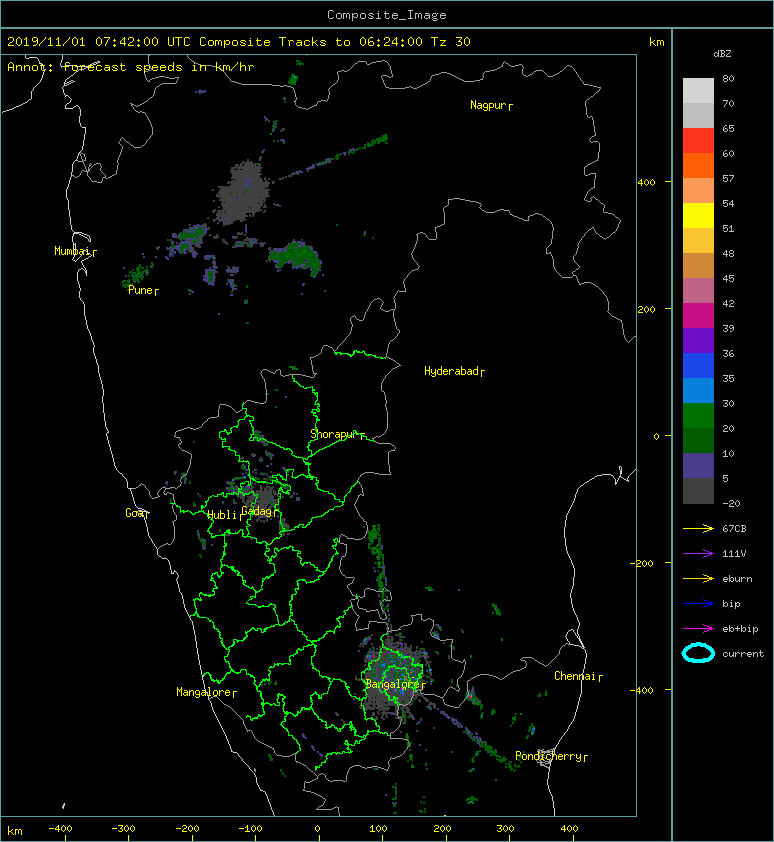Viewport: 774px width, 842px height.
Task: Pick the dark gray 5 dBZ swatch
Action: 698,490
